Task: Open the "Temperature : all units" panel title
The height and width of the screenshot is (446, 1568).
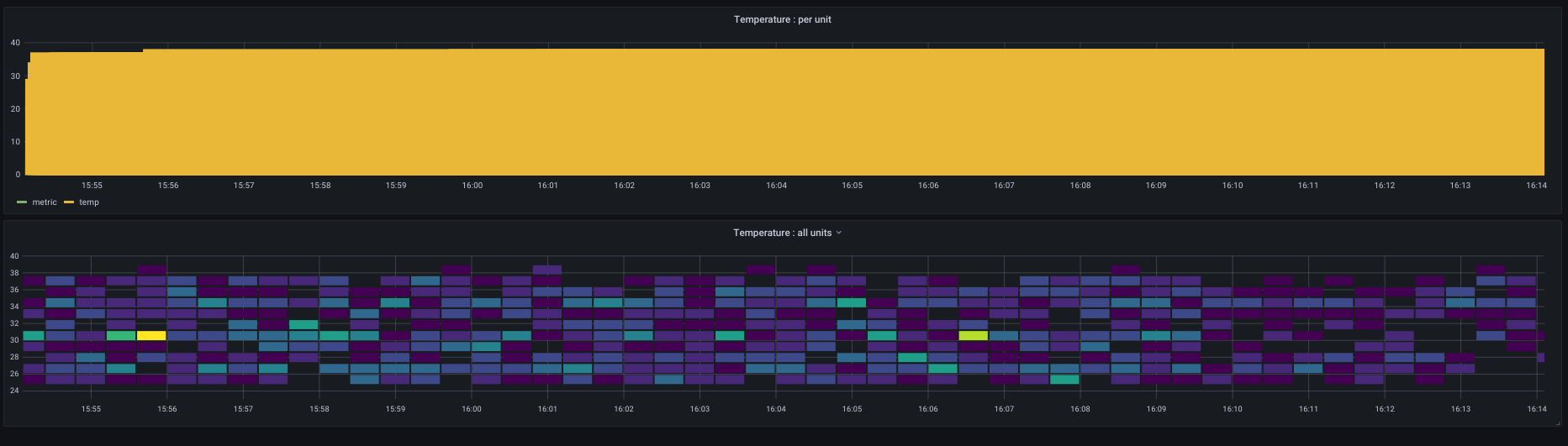Action: coord(782,233)
